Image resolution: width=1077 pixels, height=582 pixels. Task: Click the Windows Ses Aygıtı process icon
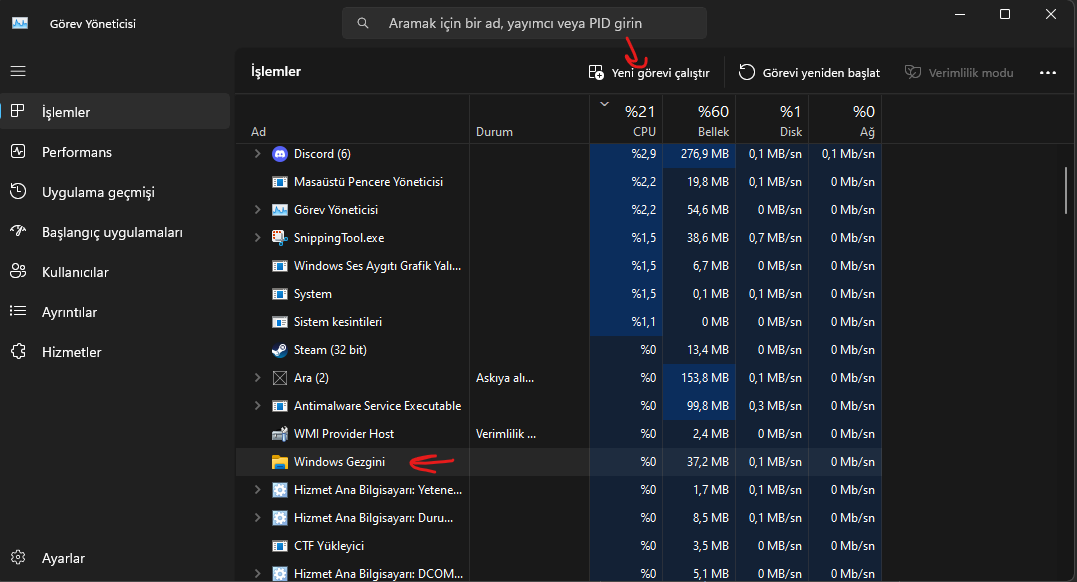click(x=280, y=266)
